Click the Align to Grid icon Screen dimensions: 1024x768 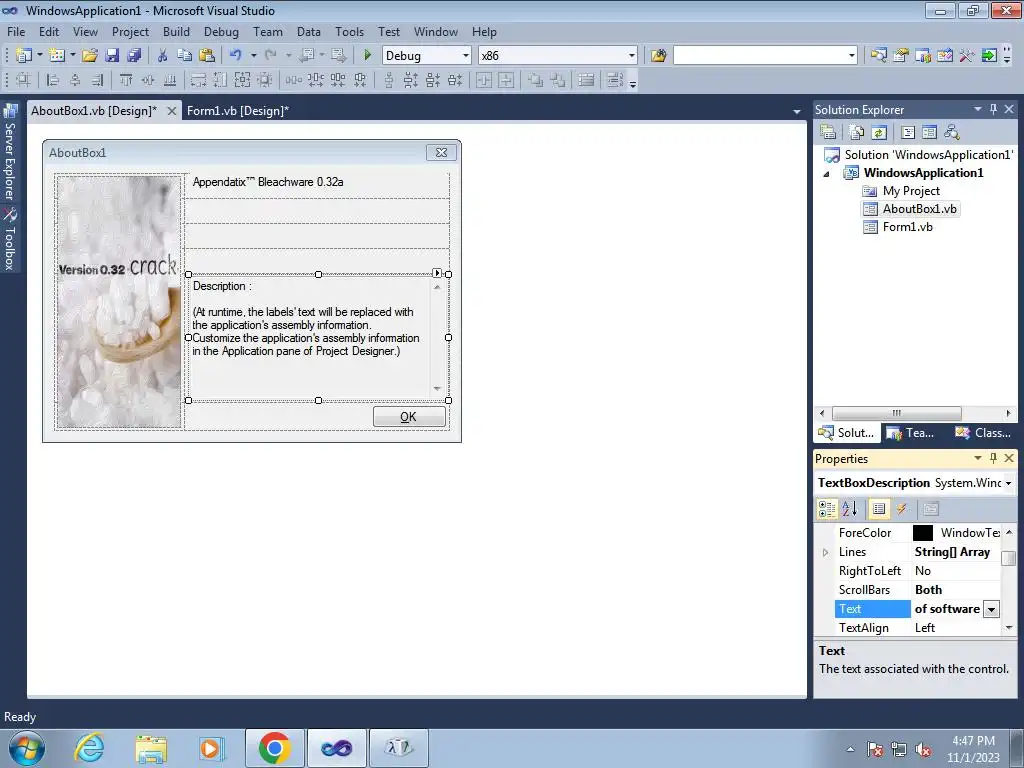[x=24, y=80]
